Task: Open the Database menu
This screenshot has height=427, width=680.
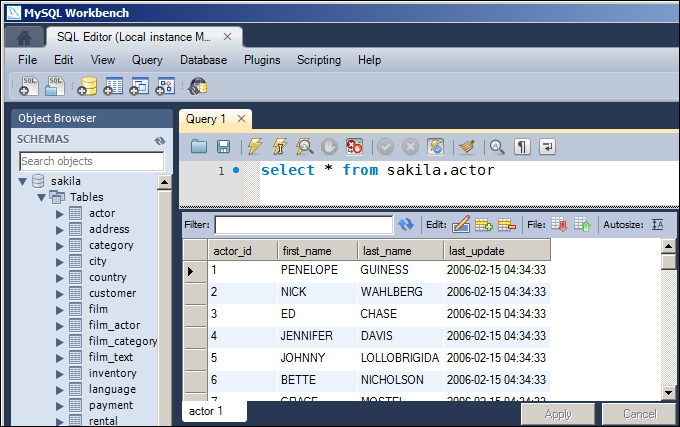Action: tap(203, 60)
